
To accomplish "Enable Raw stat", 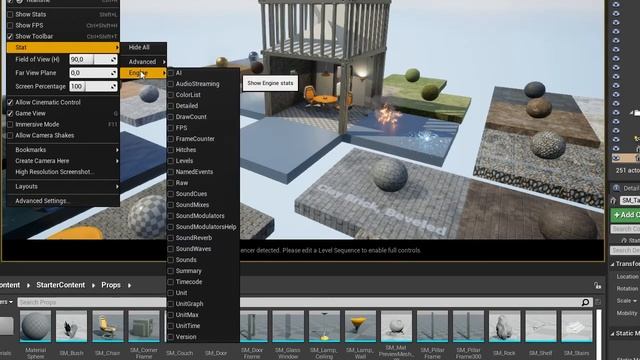I will tap(171, 183).
